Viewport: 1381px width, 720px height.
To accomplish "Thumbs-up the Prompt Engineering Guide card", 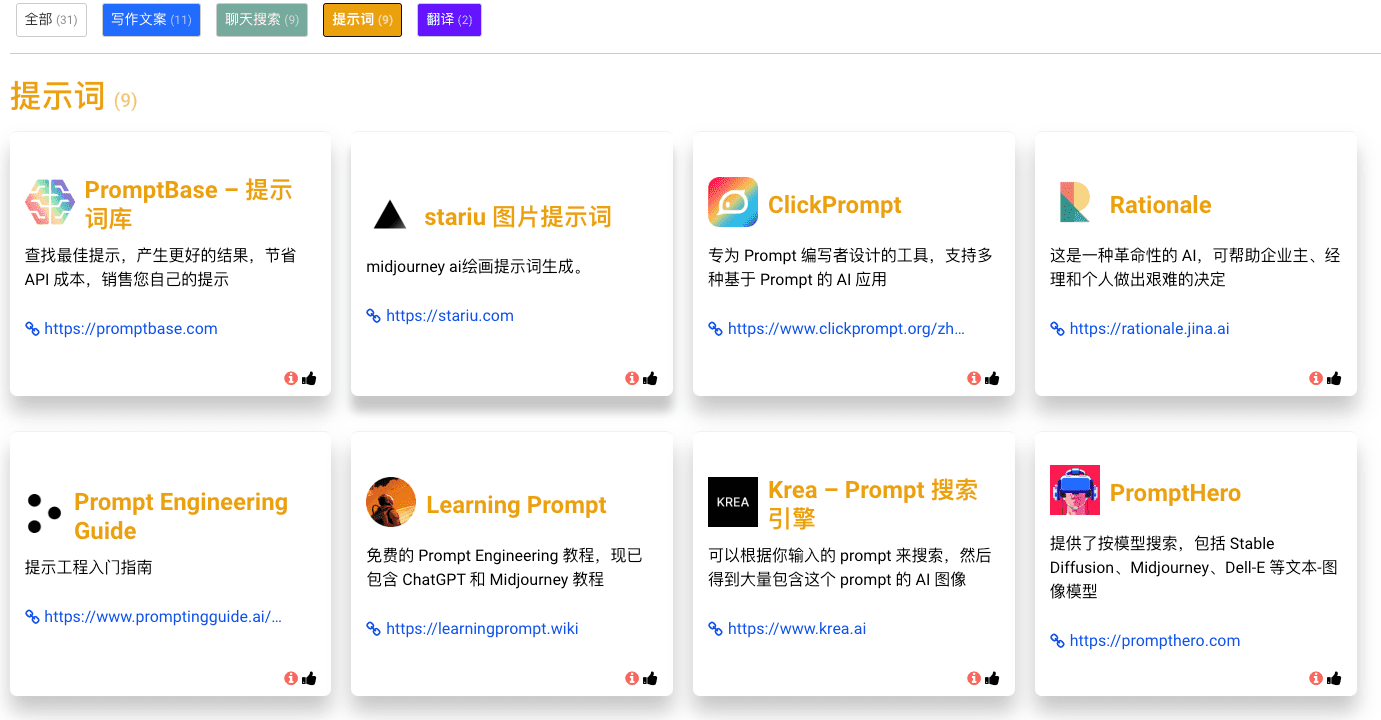I will (309, 678).
